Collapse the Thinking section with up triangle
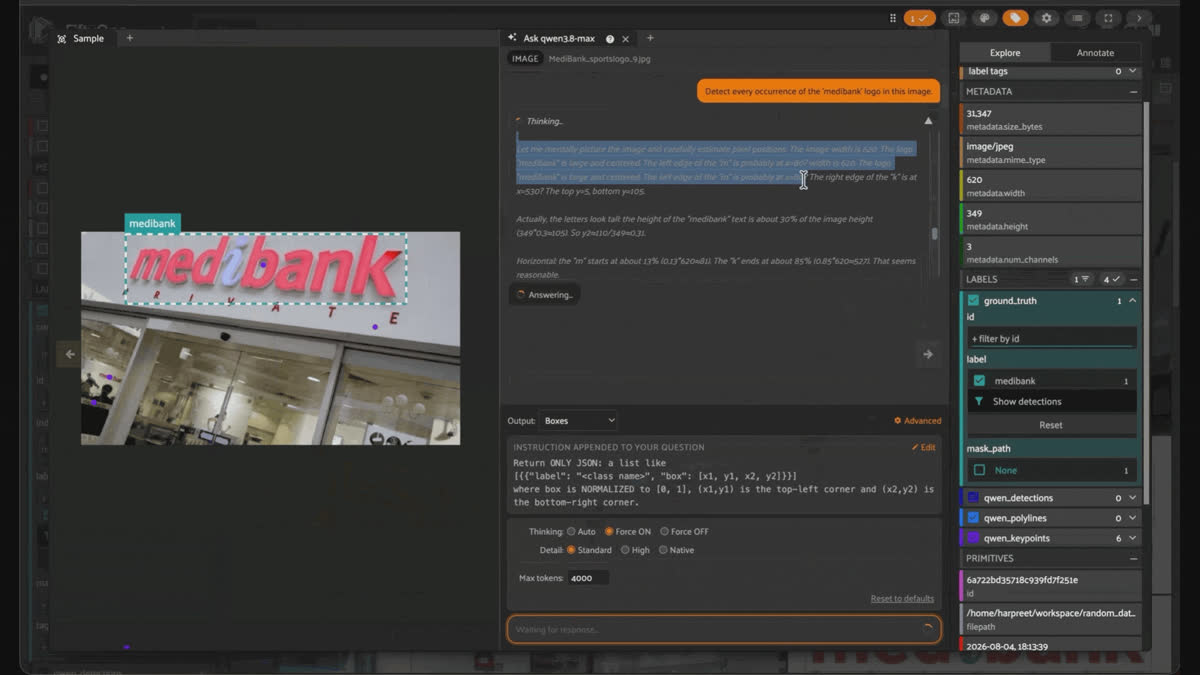This screenshot has width=1200, height=675. point(928,121)
